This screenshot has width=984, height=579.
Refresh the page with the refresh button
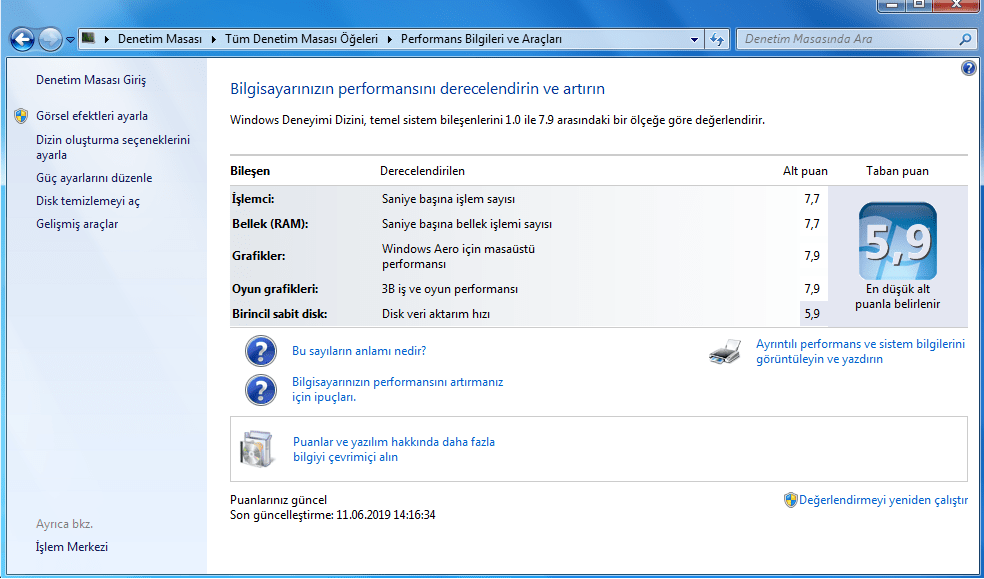click(717, 39)
